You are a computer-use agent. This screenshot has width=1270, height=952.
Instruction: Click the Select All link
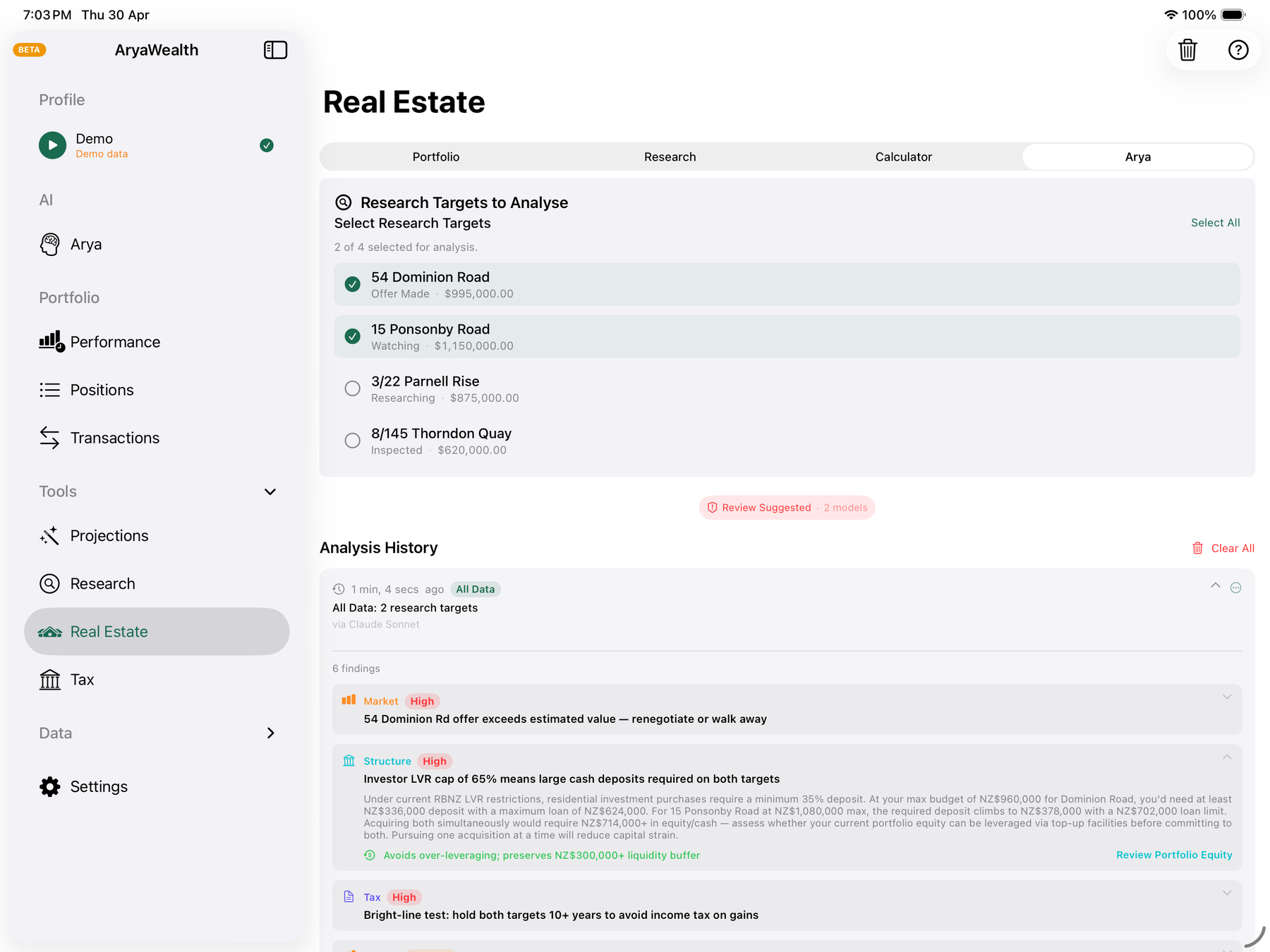(x=1215, y=223)
